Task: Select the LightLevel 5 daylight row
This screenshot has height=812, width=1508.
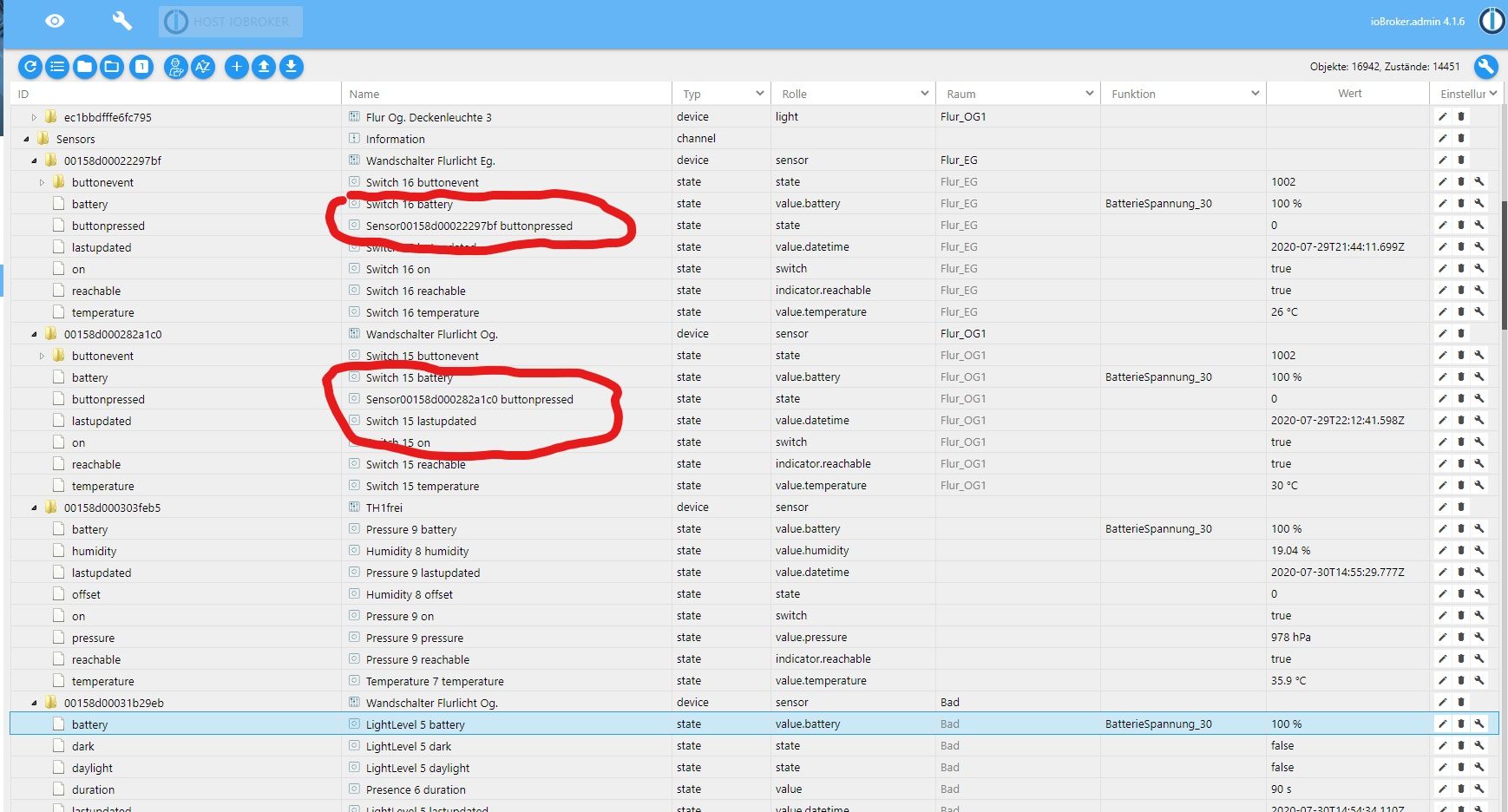Action: (x=754, y=768)
